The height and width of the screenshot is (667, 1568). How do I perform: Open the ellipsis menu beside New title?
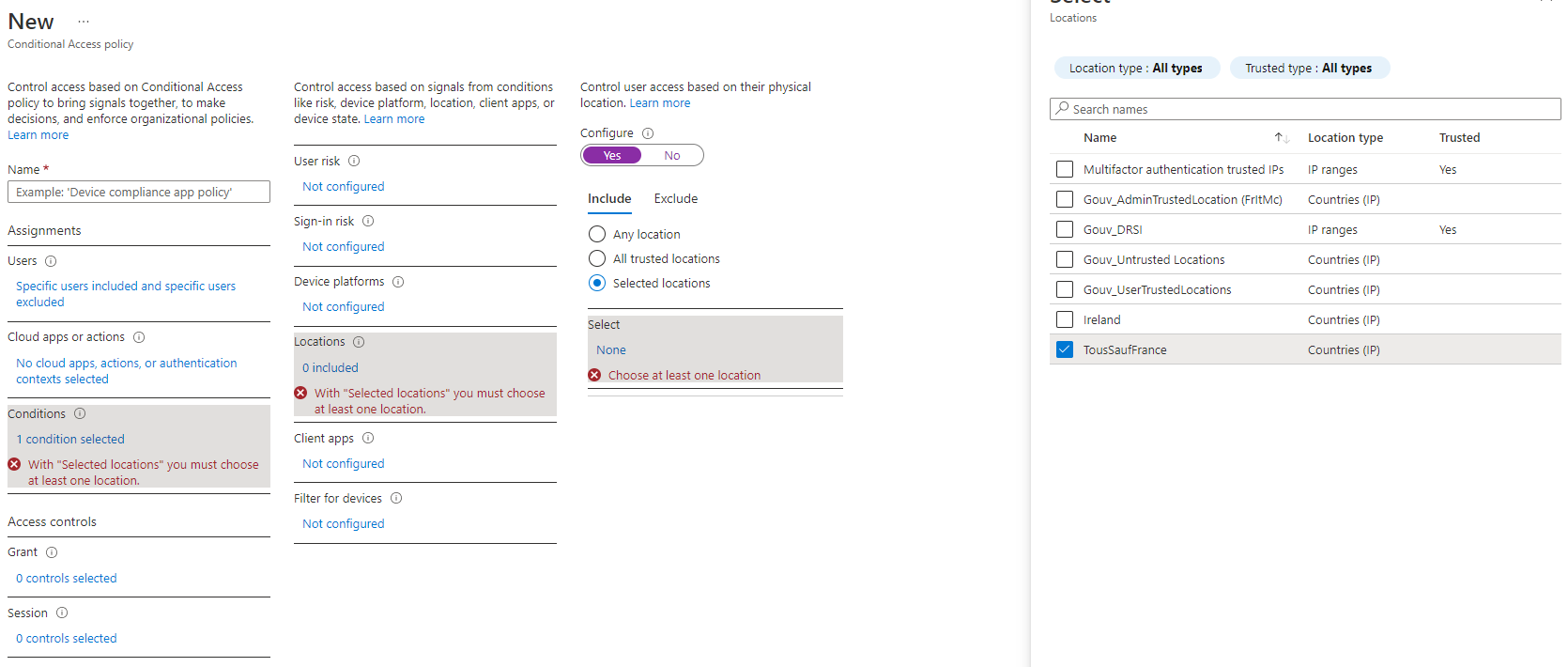pyautogui.click(x=84, y=22)
